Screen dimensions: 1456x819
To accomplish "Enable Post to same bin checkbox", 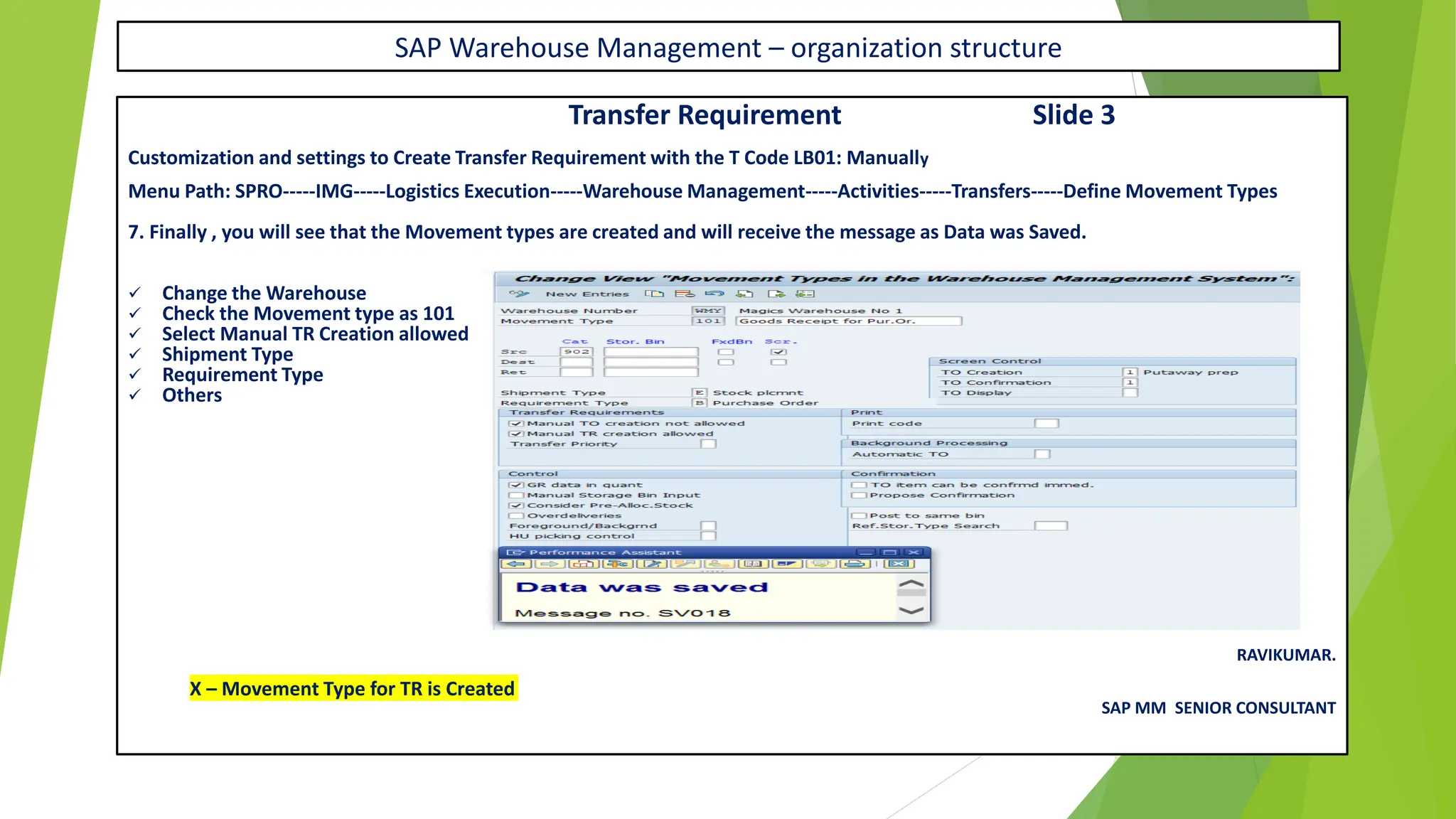I will pos(859,516).
